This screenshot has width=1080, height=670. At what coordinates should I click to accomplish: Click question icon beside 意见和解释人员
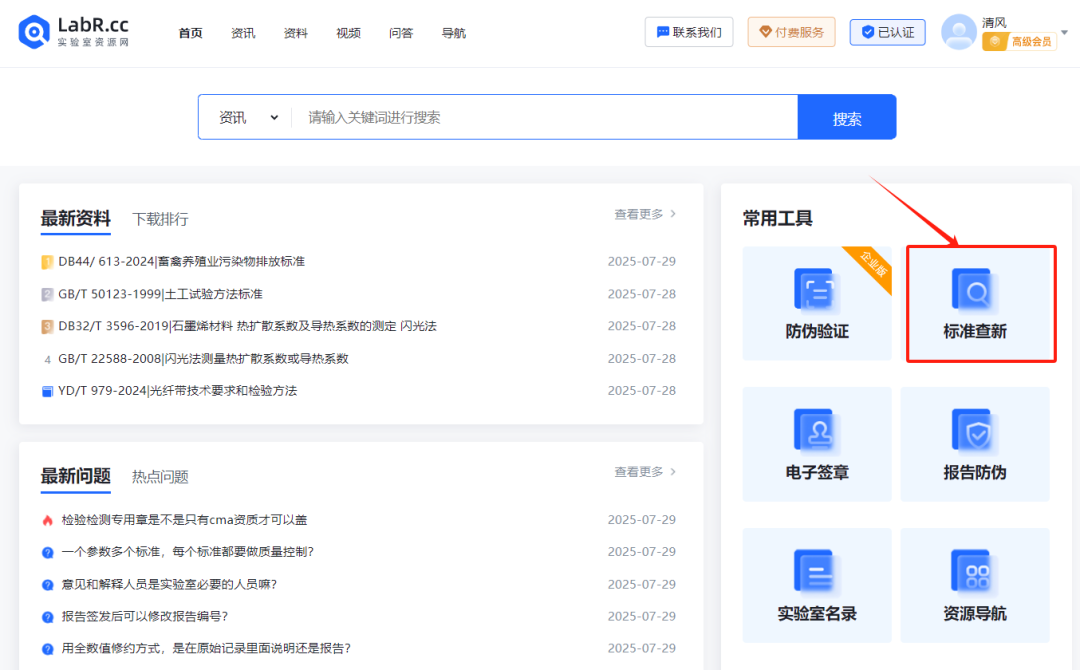(47, 585)
